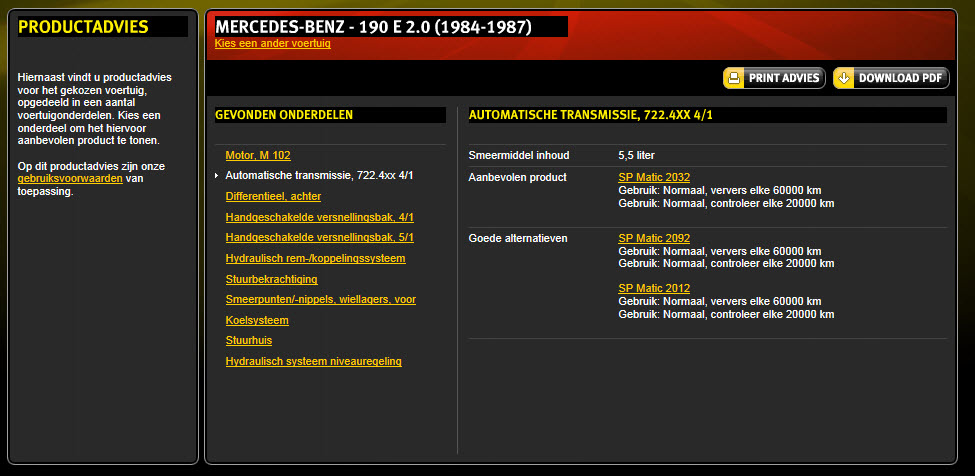Click the printer icon on Print Advies
The image size is (975, 476).
click(734, 78)
